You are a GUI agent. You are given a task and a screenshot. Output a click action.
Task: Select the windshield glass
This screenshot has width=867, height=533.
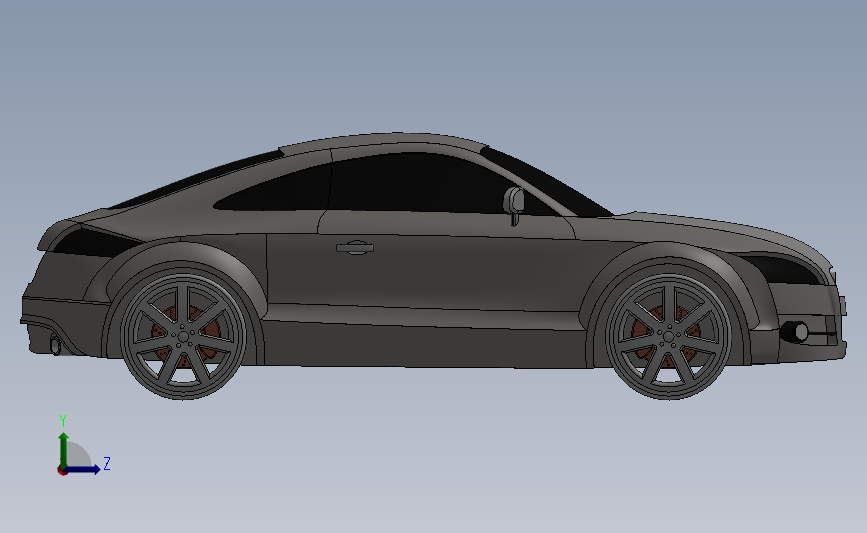547,182
